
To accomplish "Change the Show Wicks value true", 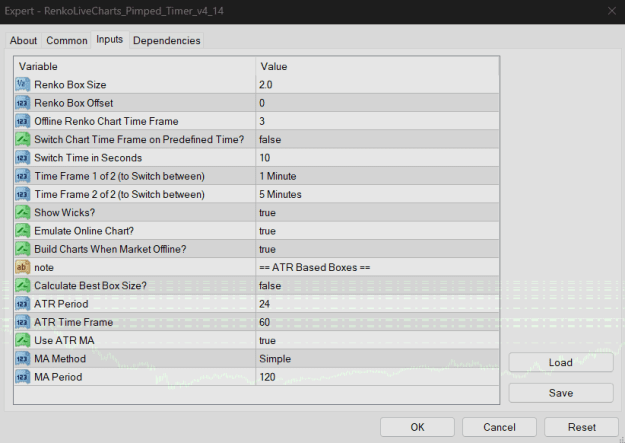I will [377, 213].
